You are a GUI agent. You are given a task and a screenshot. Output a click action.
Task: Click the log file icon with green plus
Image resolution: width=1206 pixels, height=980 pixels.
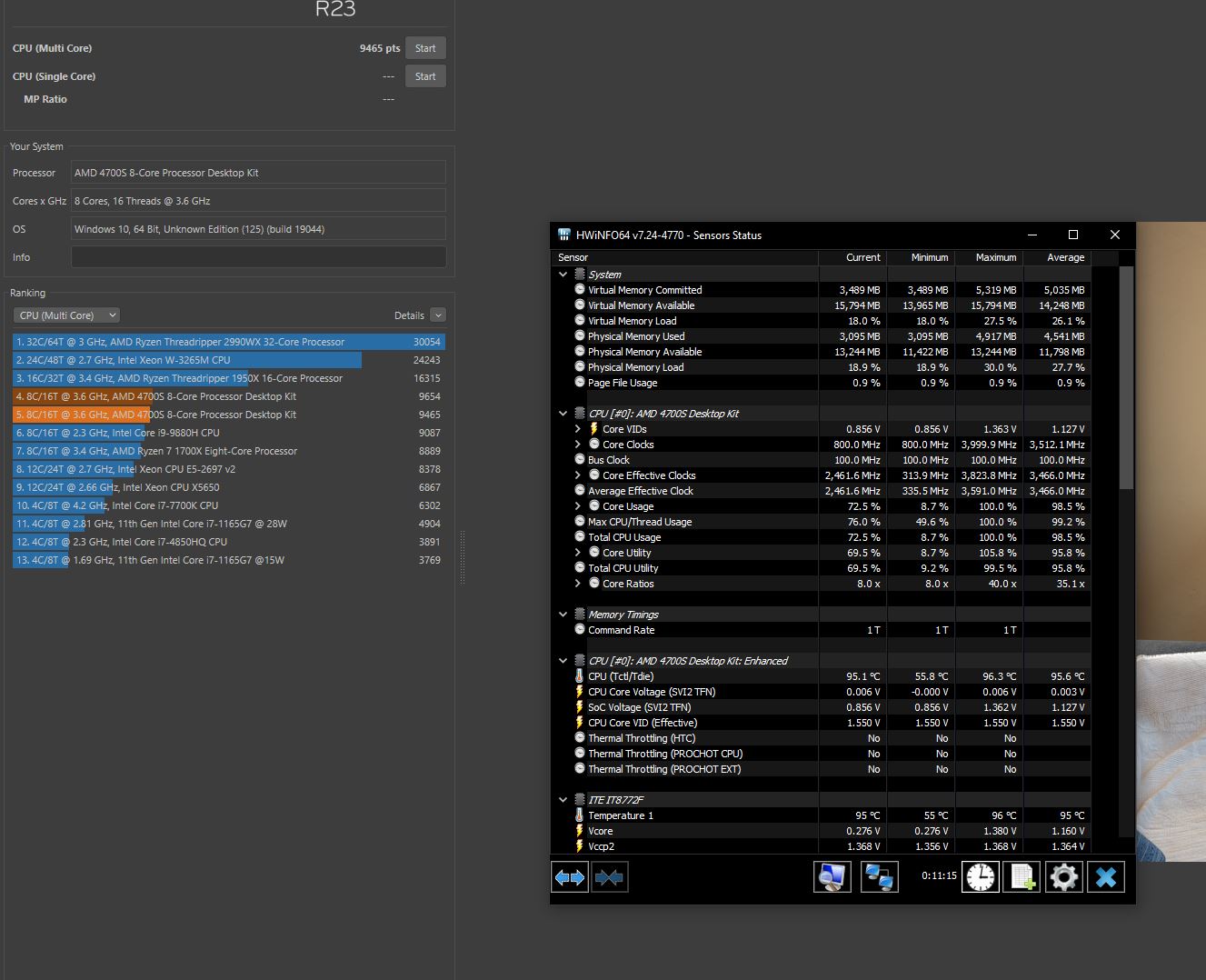tap(1022, 877)
